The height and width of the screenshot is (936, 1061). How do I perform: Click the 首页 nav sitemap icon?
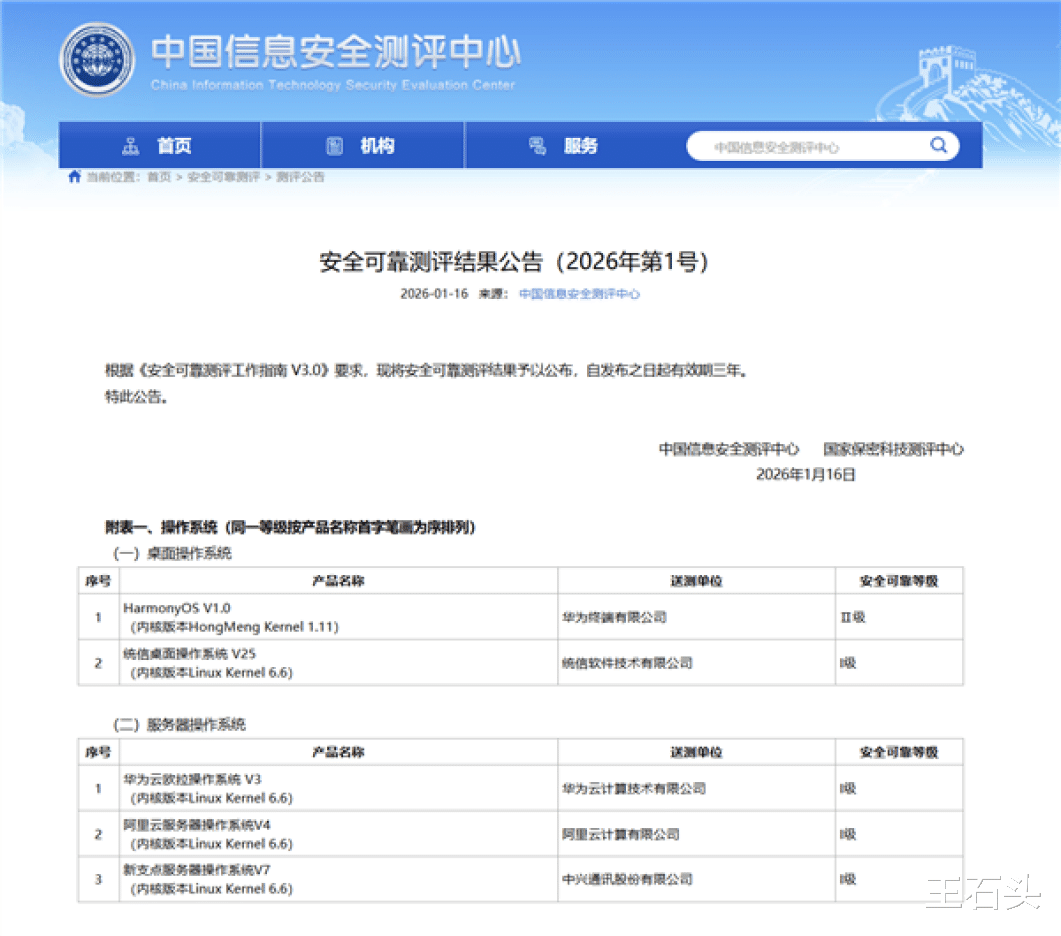130,146
